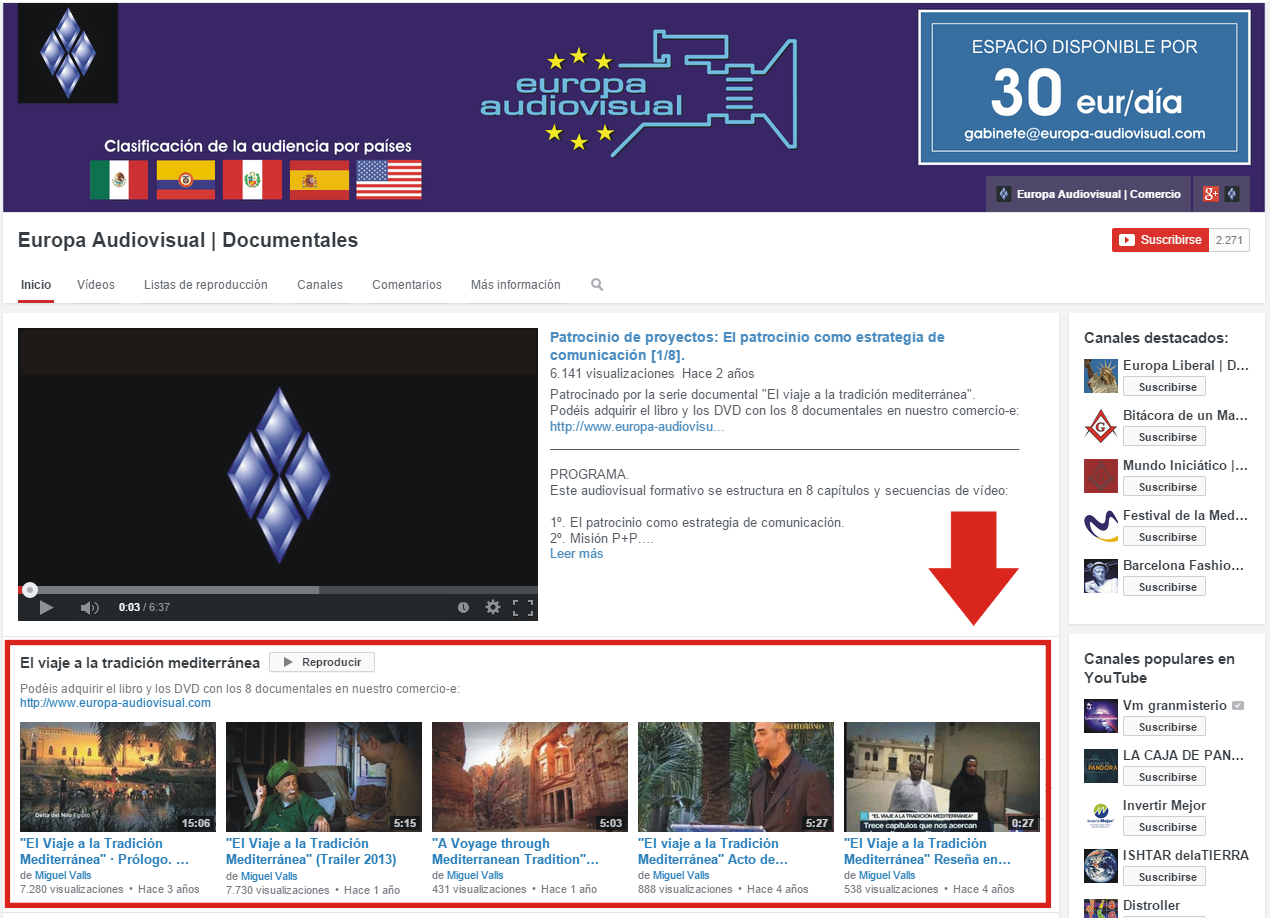Click the Spain flag in the banner

(319, 180)
